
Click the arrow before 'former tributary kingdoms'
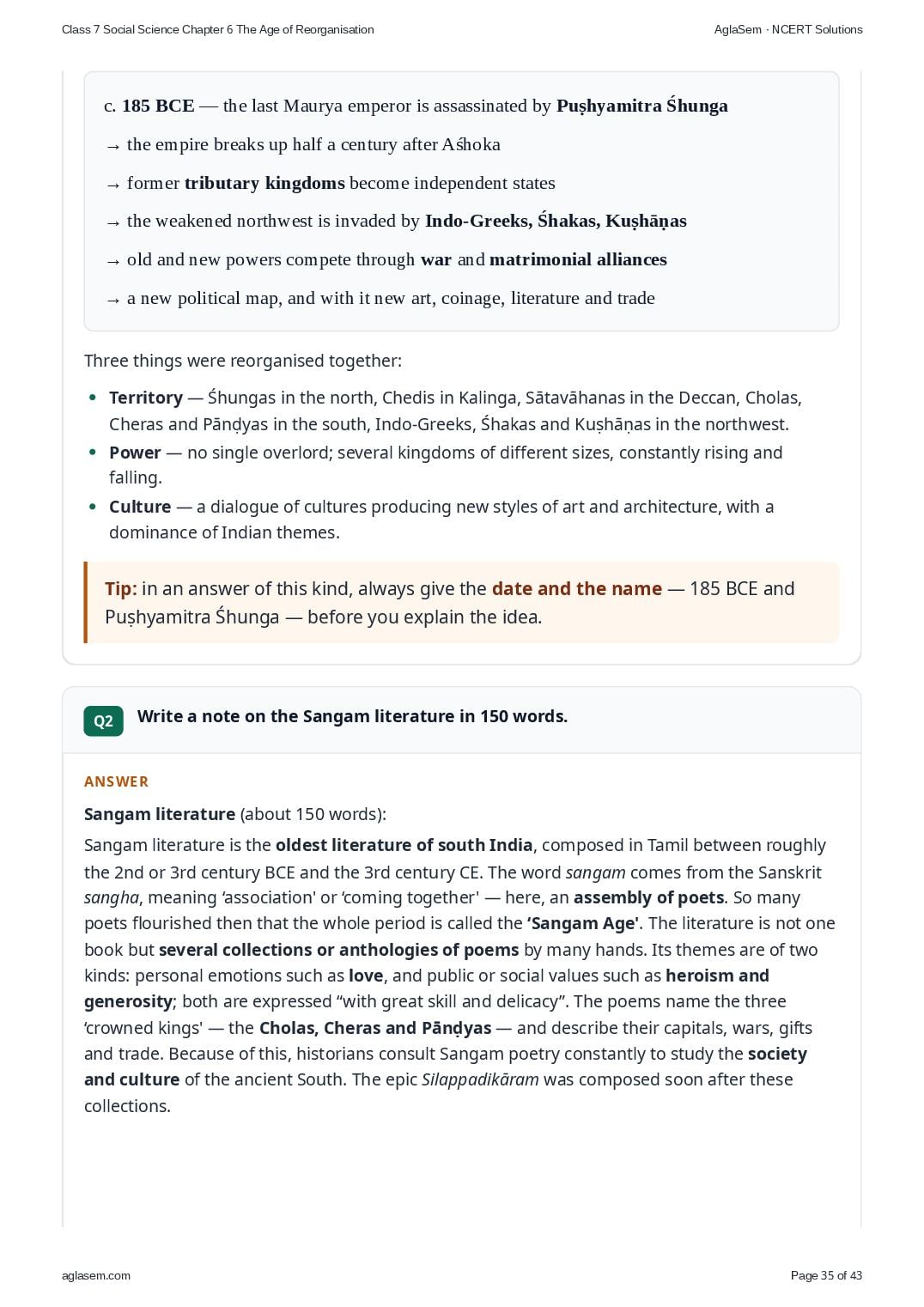point(113,185)
